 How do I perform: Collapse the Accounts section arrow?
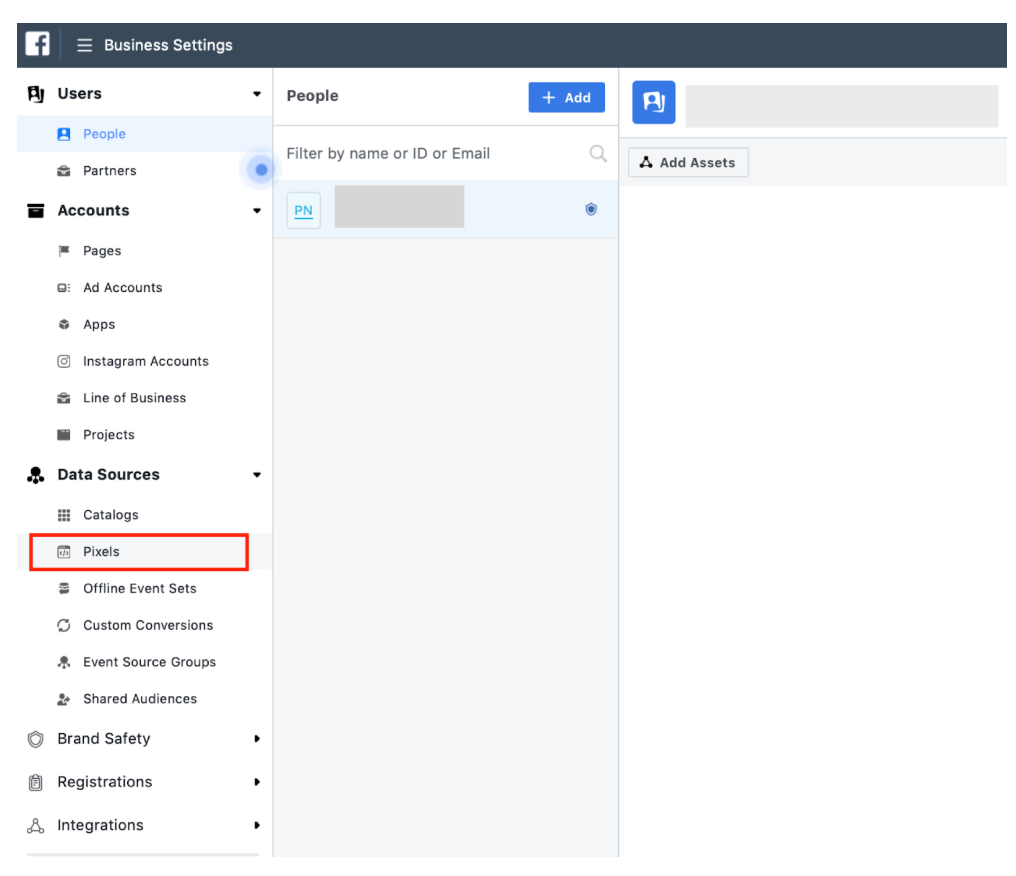pyautogui.click(x=257, y=211)
